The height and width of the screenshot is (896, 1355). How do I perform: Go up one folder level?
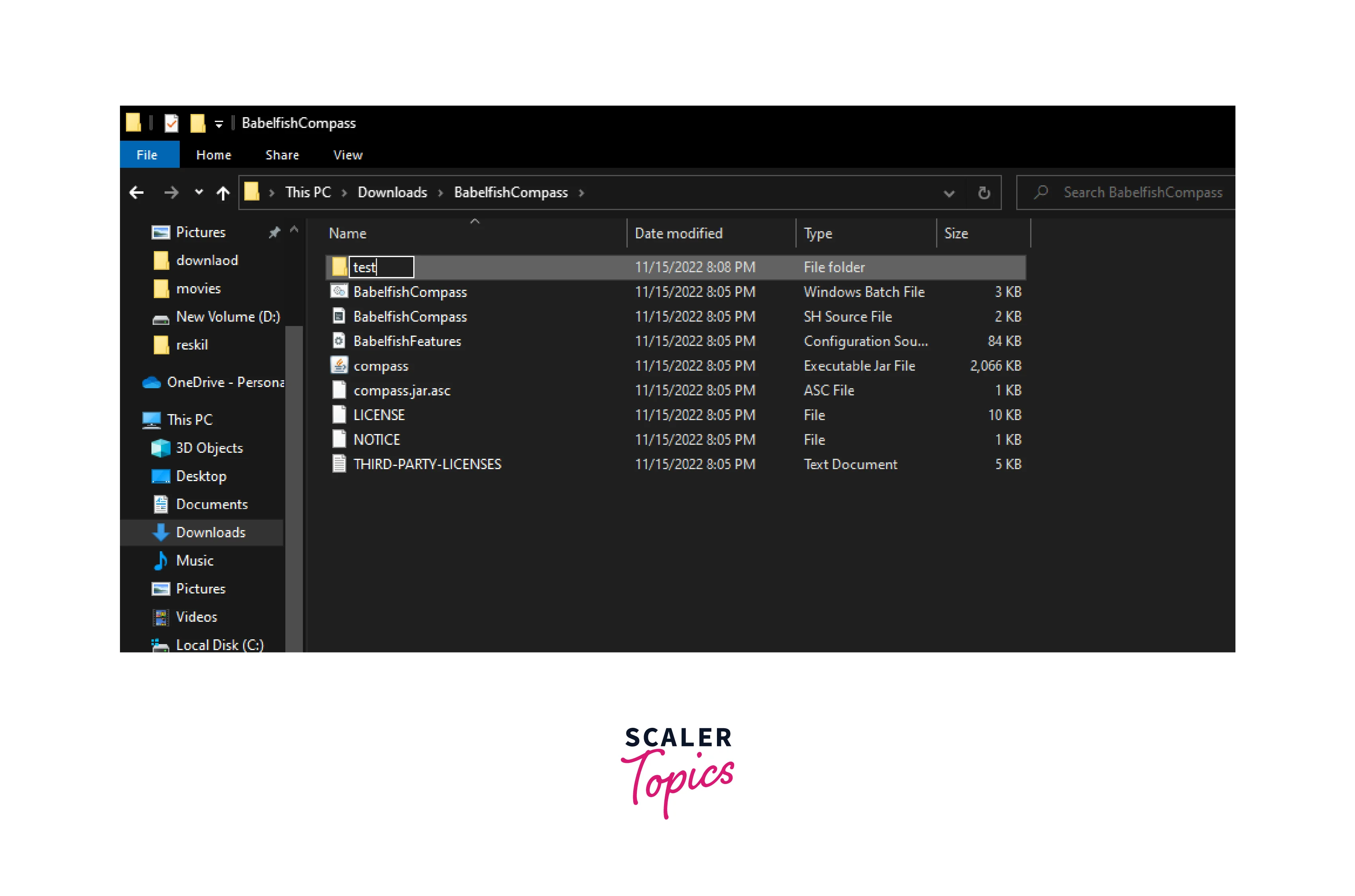point(223,193)
